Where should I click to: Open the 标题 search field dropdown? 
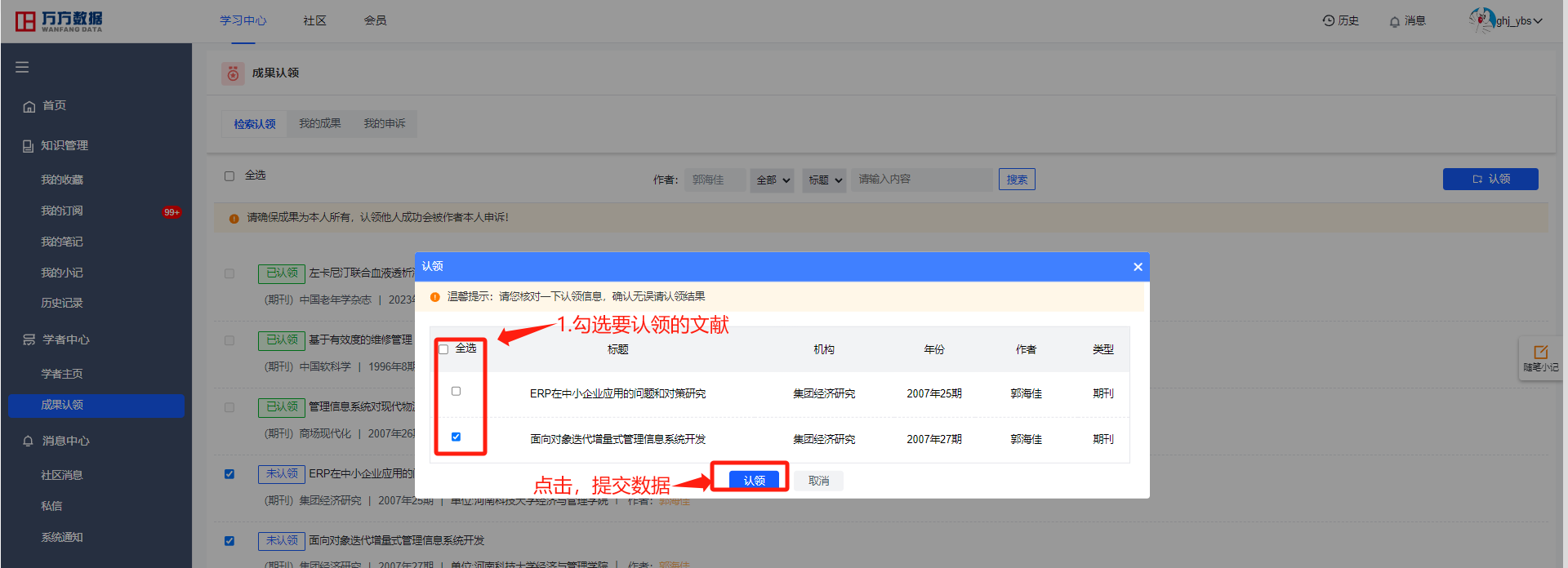point(825,180)
